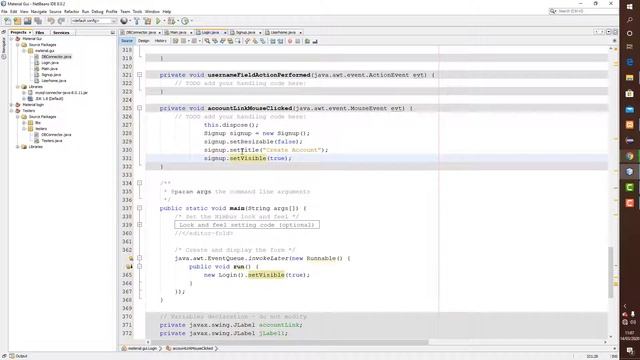Click the Redo arrow icon

[61, 21]
